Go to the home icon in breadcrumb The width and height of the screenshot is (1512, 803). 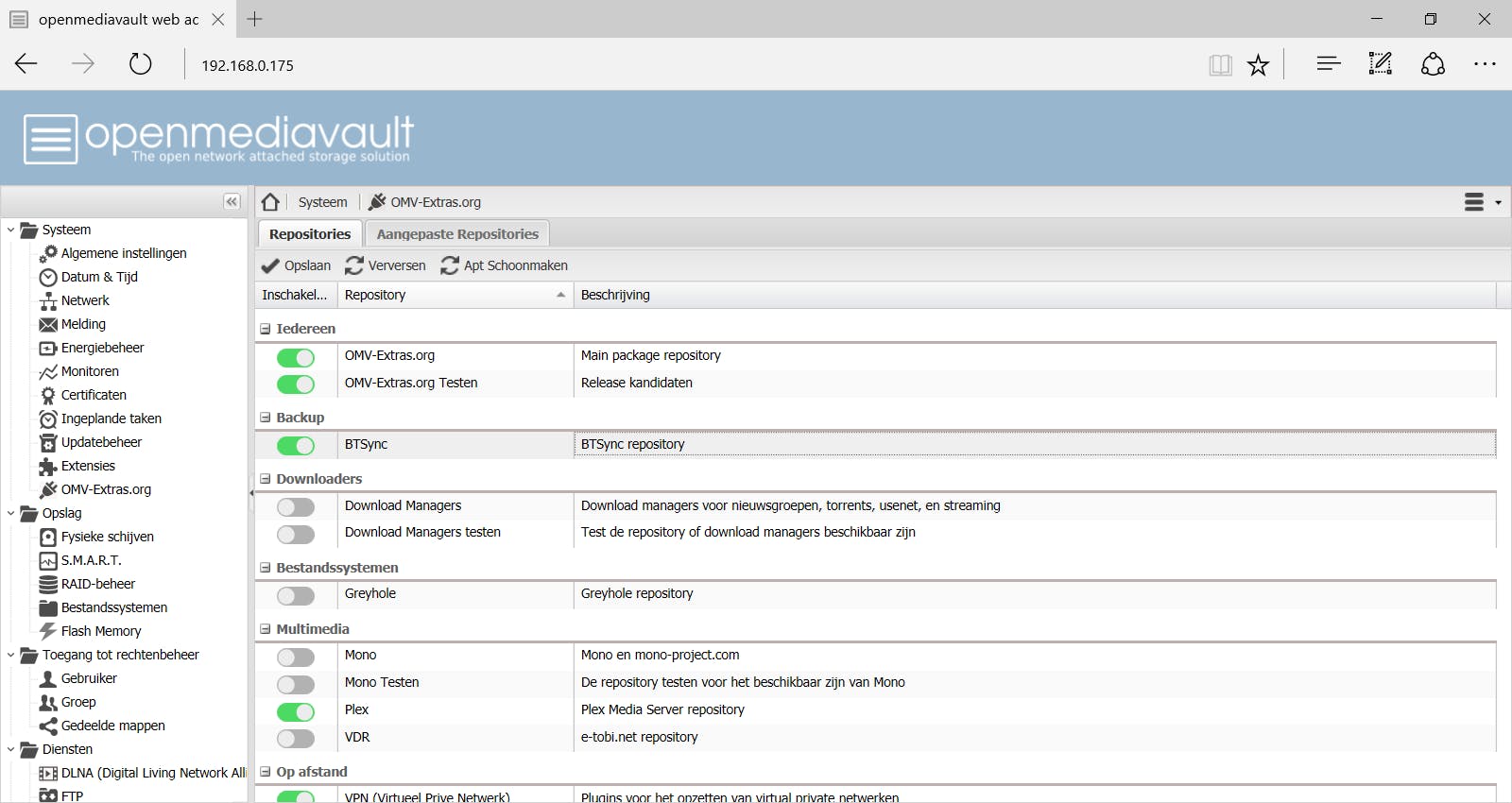(270, 201)
